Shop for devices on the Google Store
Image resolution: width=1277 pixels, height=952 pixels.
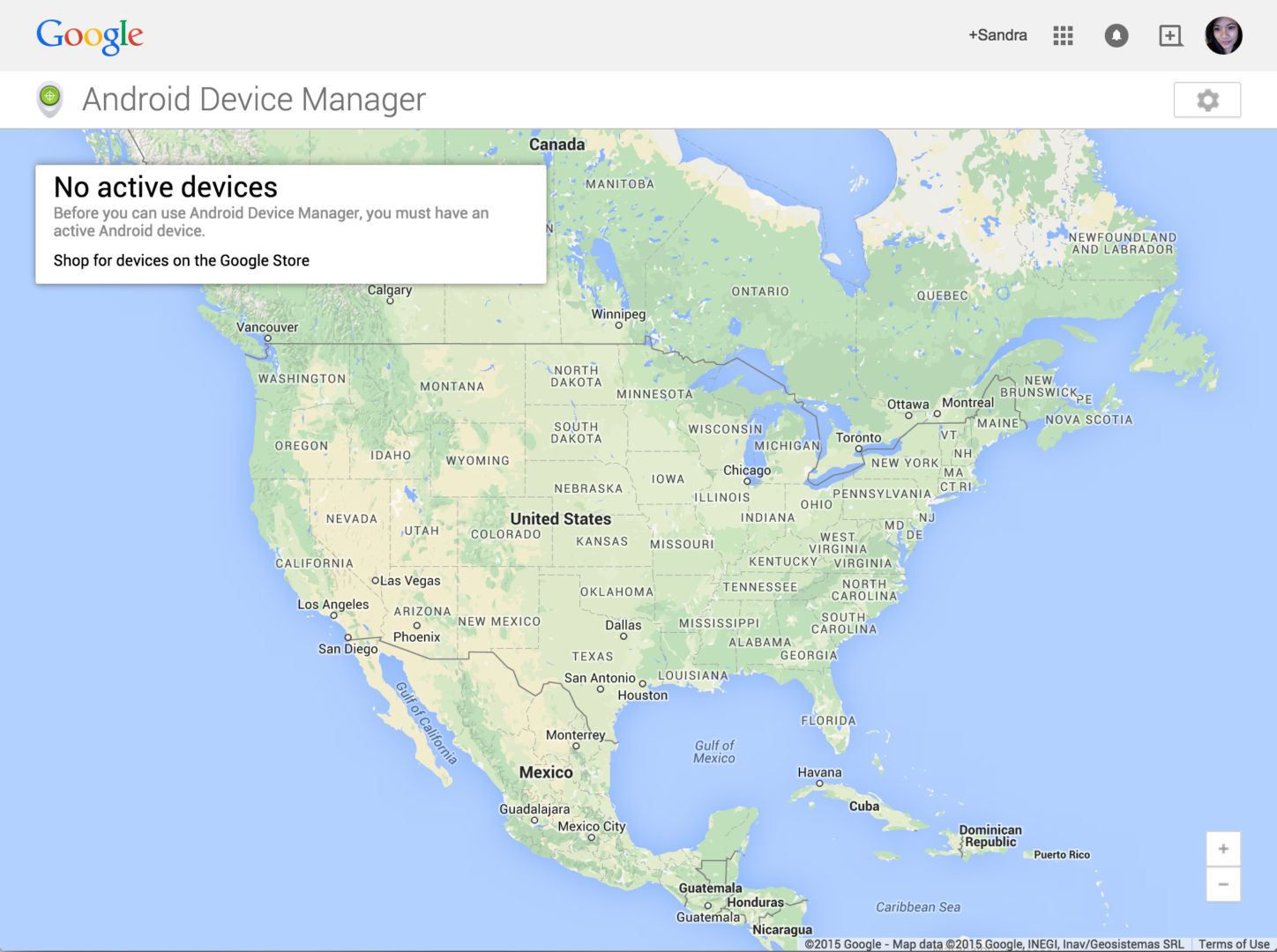(x=181, y=260)
